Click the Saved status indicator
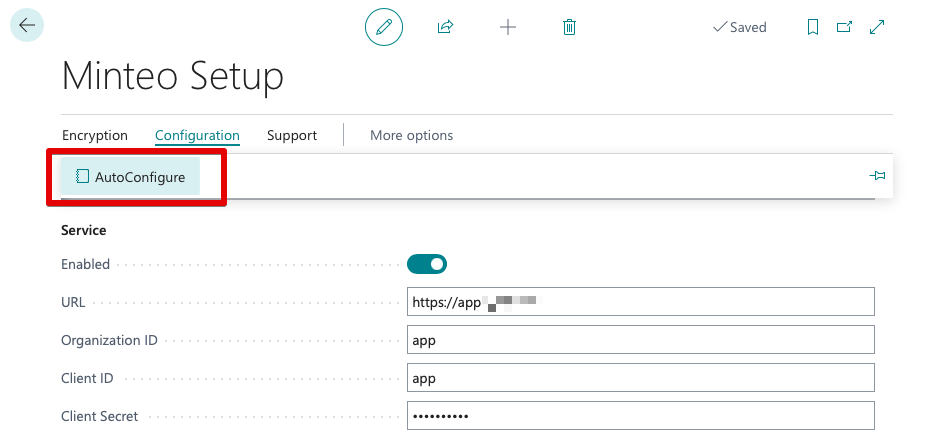 740,27
